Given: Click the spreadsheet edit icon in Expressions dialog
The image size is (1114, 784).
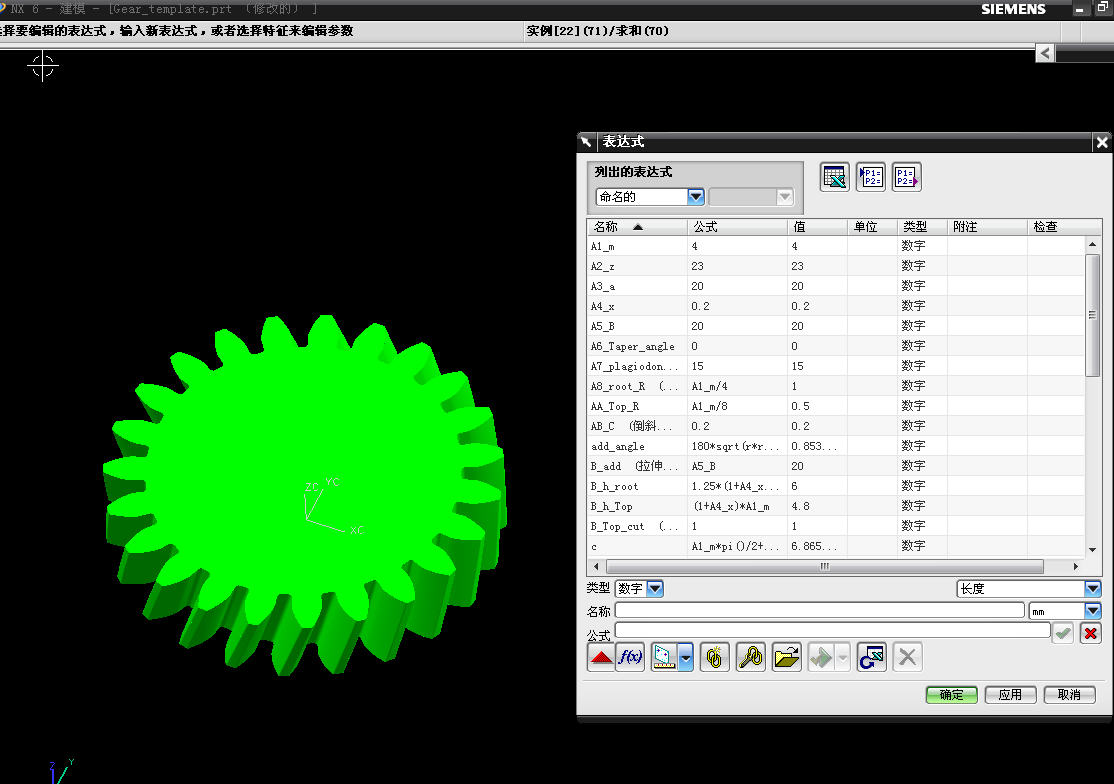Looking at the screenshot, I should 834,177.
